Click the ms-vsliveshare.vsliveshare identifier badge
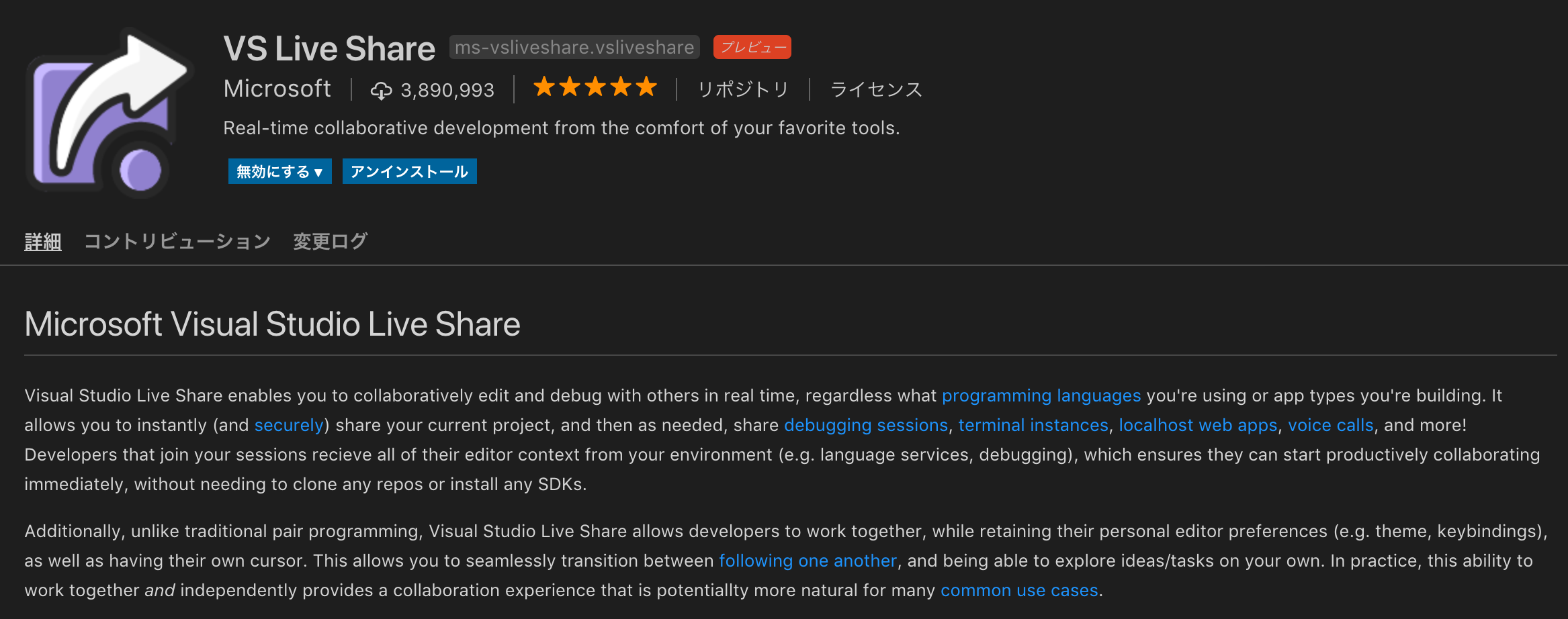The width and height of the screenshot is (1568, 619). click(x=572, y=47)
